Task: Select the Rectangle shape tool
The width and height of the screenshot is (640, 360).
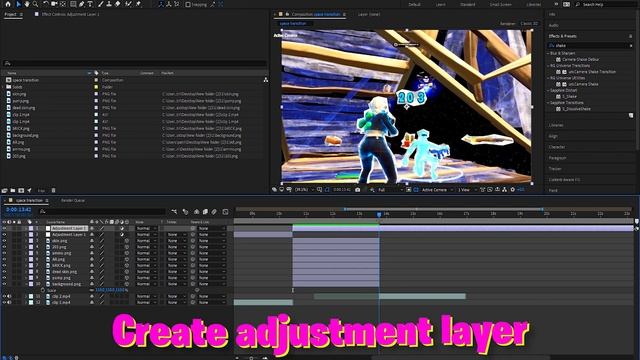Action: tap(73, 4)
